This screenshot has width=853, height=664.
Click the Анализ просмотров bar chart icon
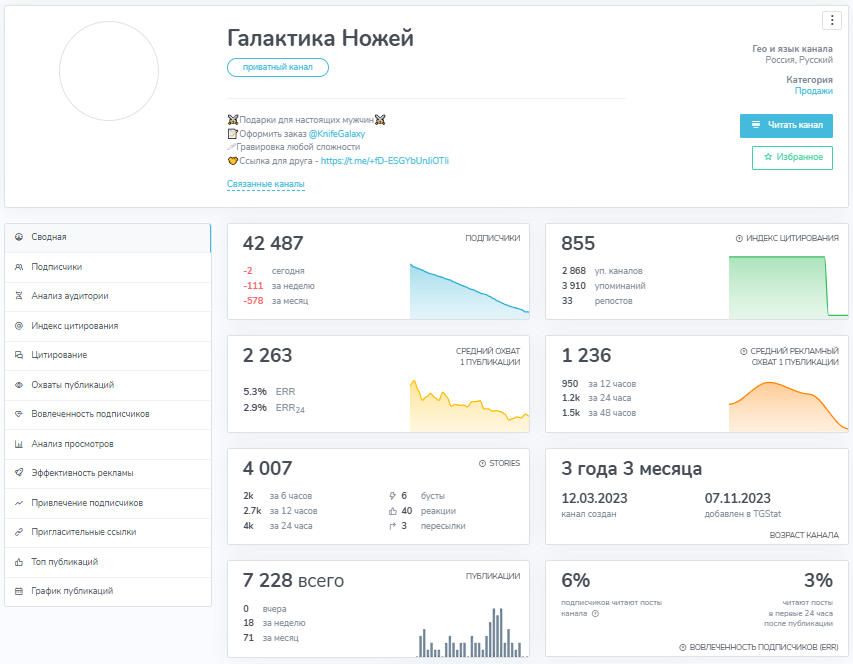click(x=19, y=444)
